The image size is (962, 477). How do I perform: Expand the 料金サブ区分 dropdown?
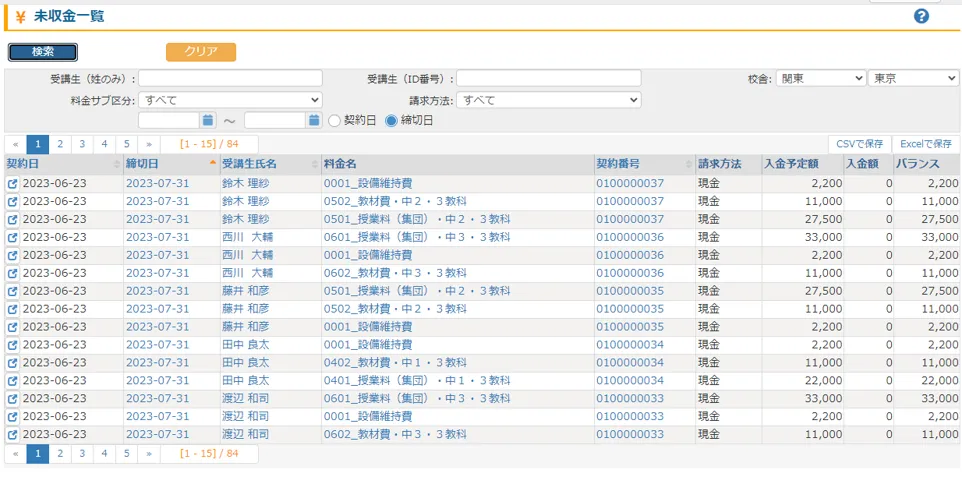point(230,100)
